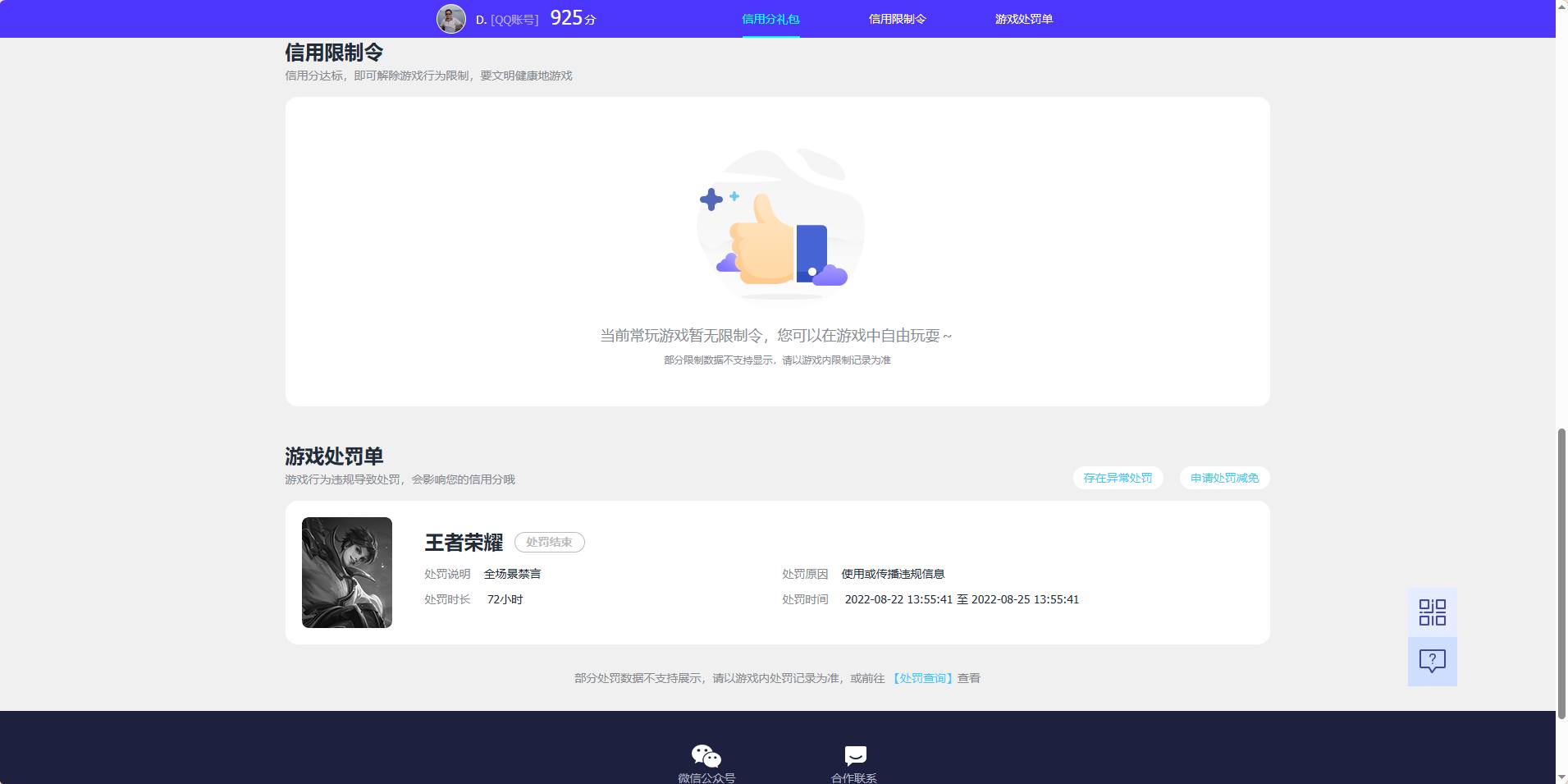This screenshot has width=1568, height=784.
Task: Click the user avatar in the header
Action: pos(450,19)
